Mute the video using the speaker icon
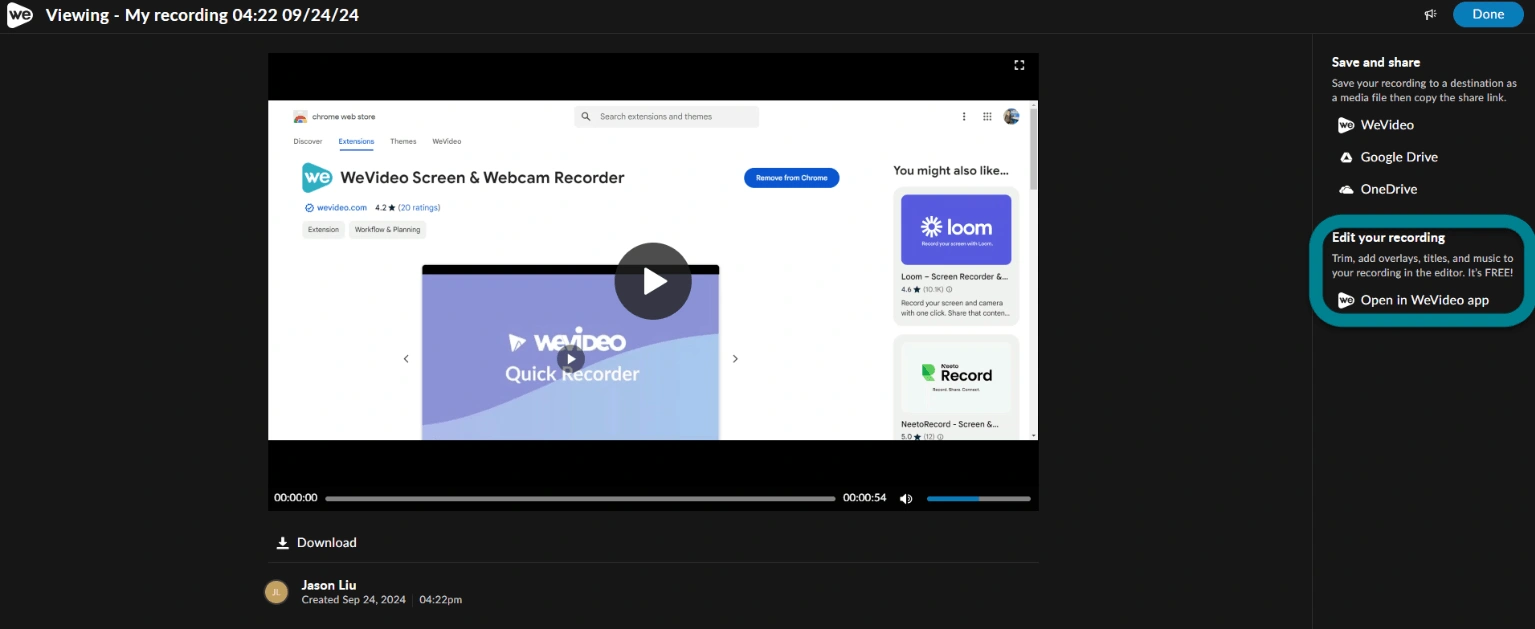The image size is (1535, 629). tap(906, 498)
